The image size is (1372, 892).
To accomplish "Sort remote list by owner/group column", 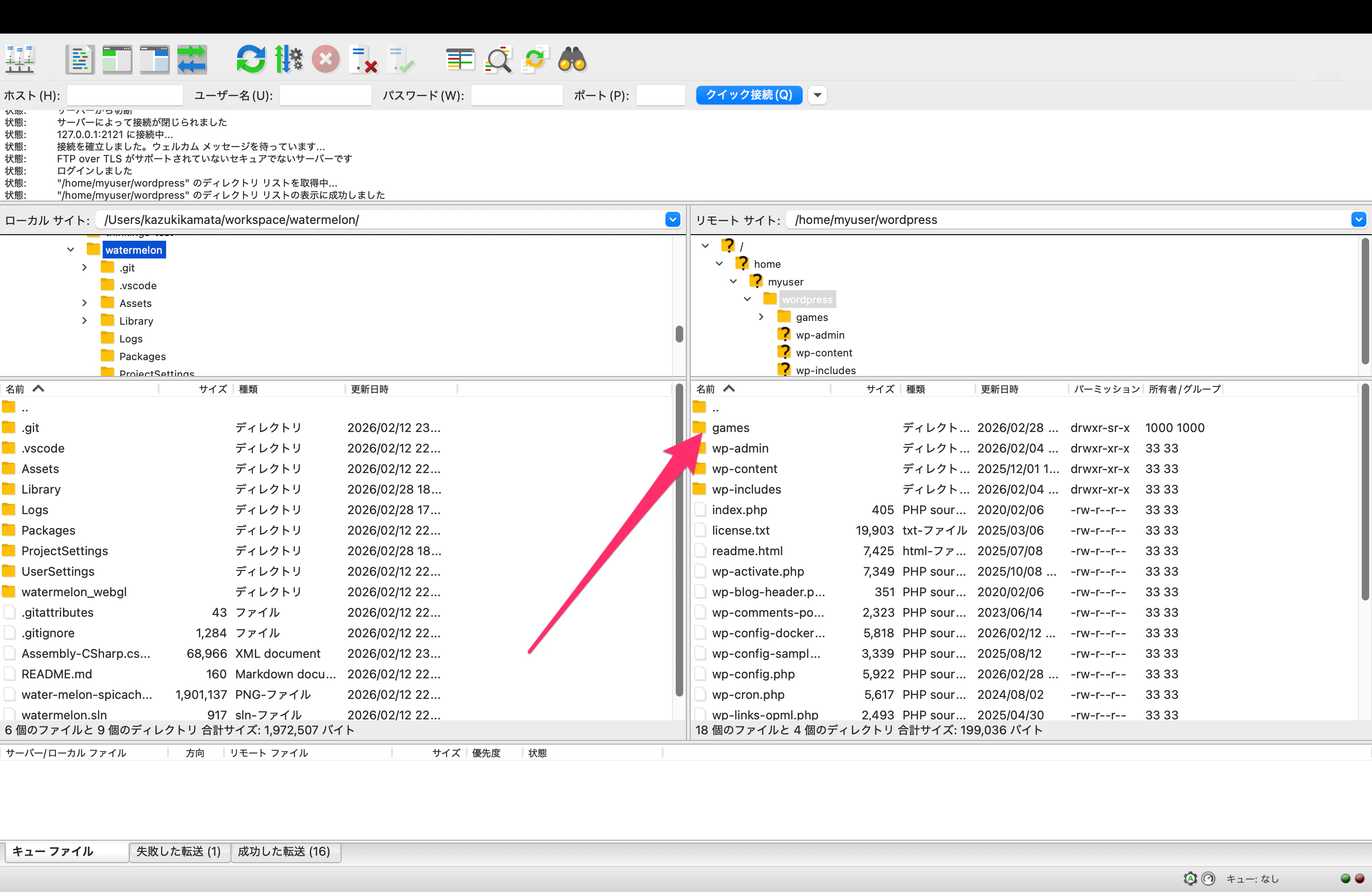I will click(x=1184, y=389).
